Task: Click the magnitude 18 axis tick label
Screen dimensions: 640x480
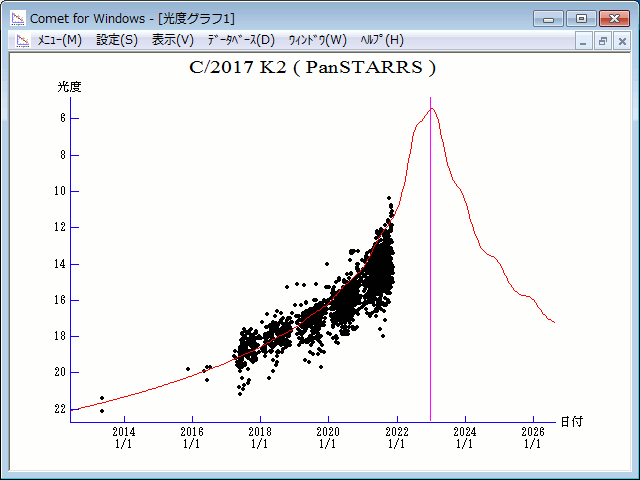Action: click(60, 336)
